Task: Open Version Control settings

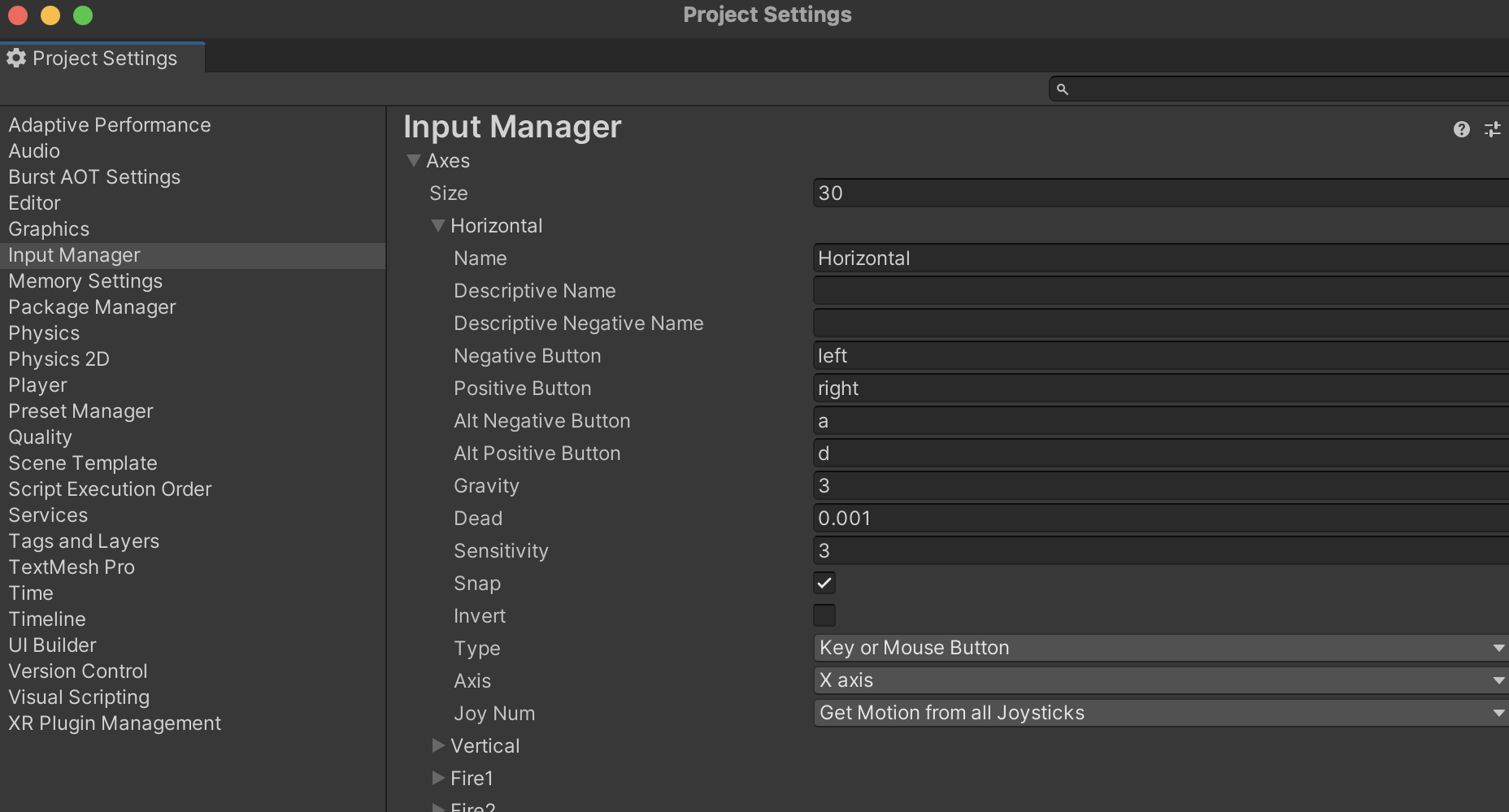Action: 78,671
